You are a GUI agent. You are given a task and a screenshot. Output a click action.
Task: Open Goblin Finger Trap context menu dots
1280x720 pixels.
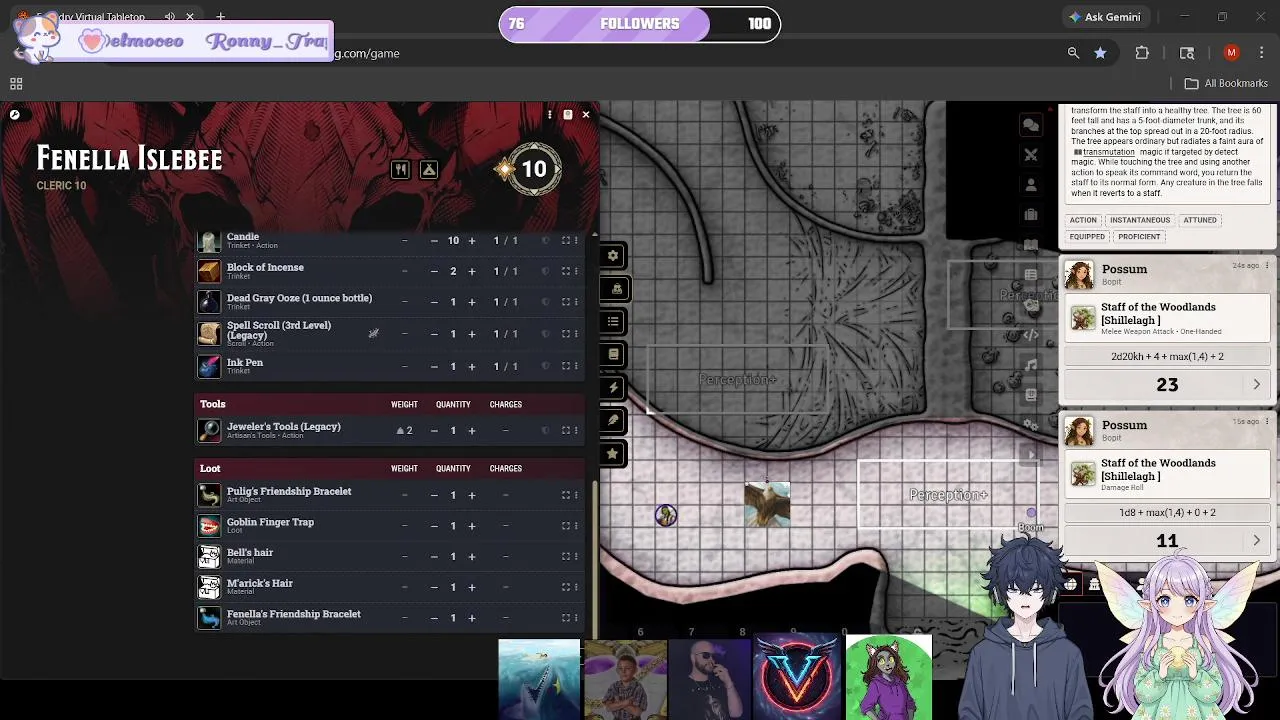click(576, 526)
